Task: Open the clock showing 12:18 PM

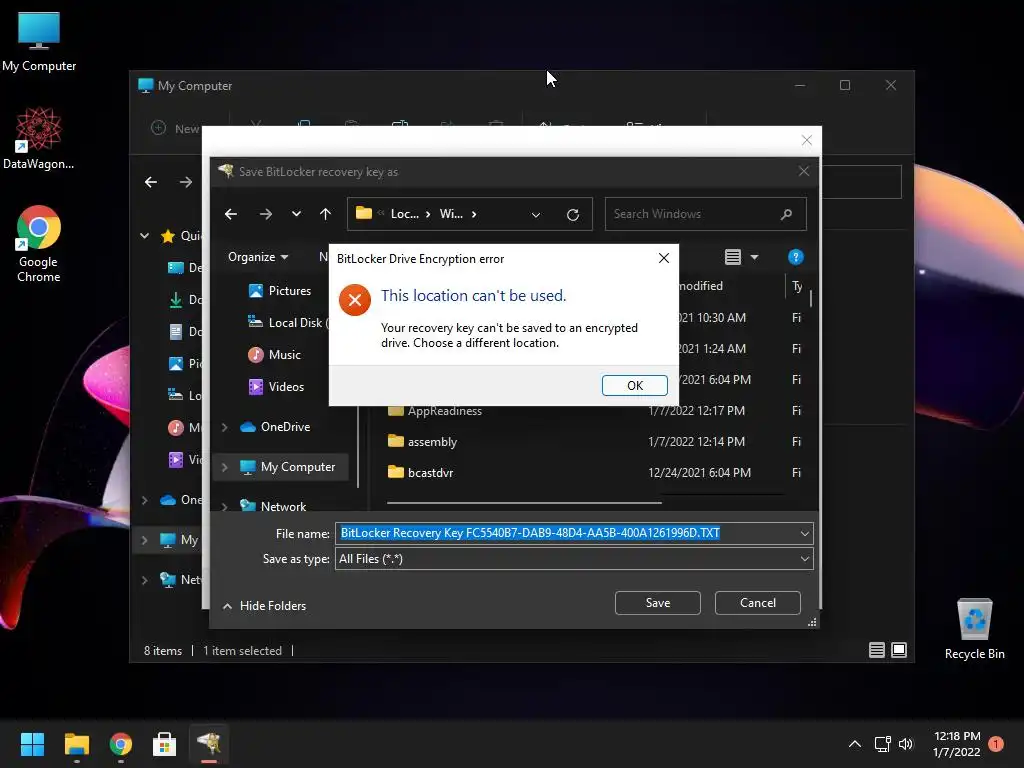Action: point(957,744)
